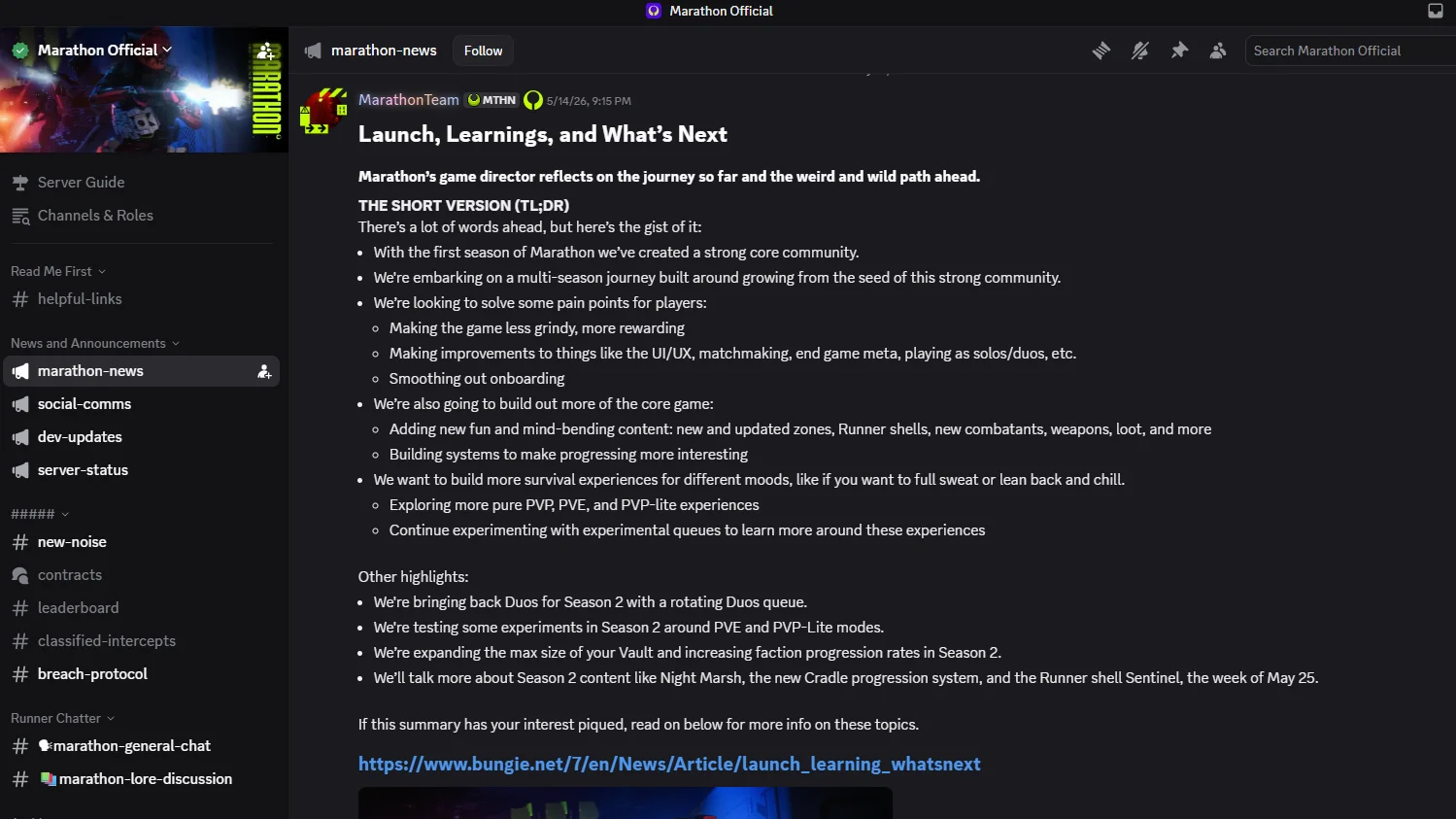The width and height of the screenshot is (1456, 819).
Task: Click the dev-updates announcement icon
Action: 20,437
